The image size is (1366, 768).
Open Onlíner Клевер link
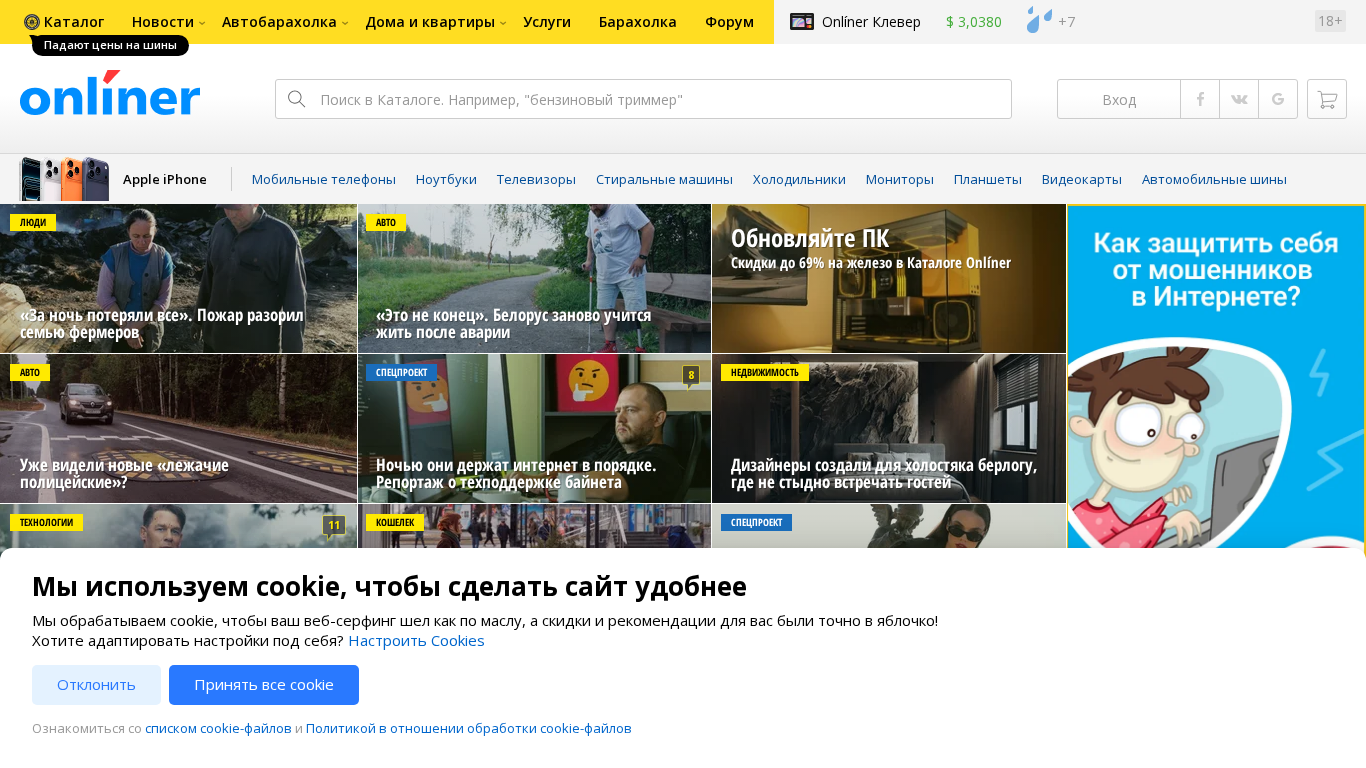(871, 22)
